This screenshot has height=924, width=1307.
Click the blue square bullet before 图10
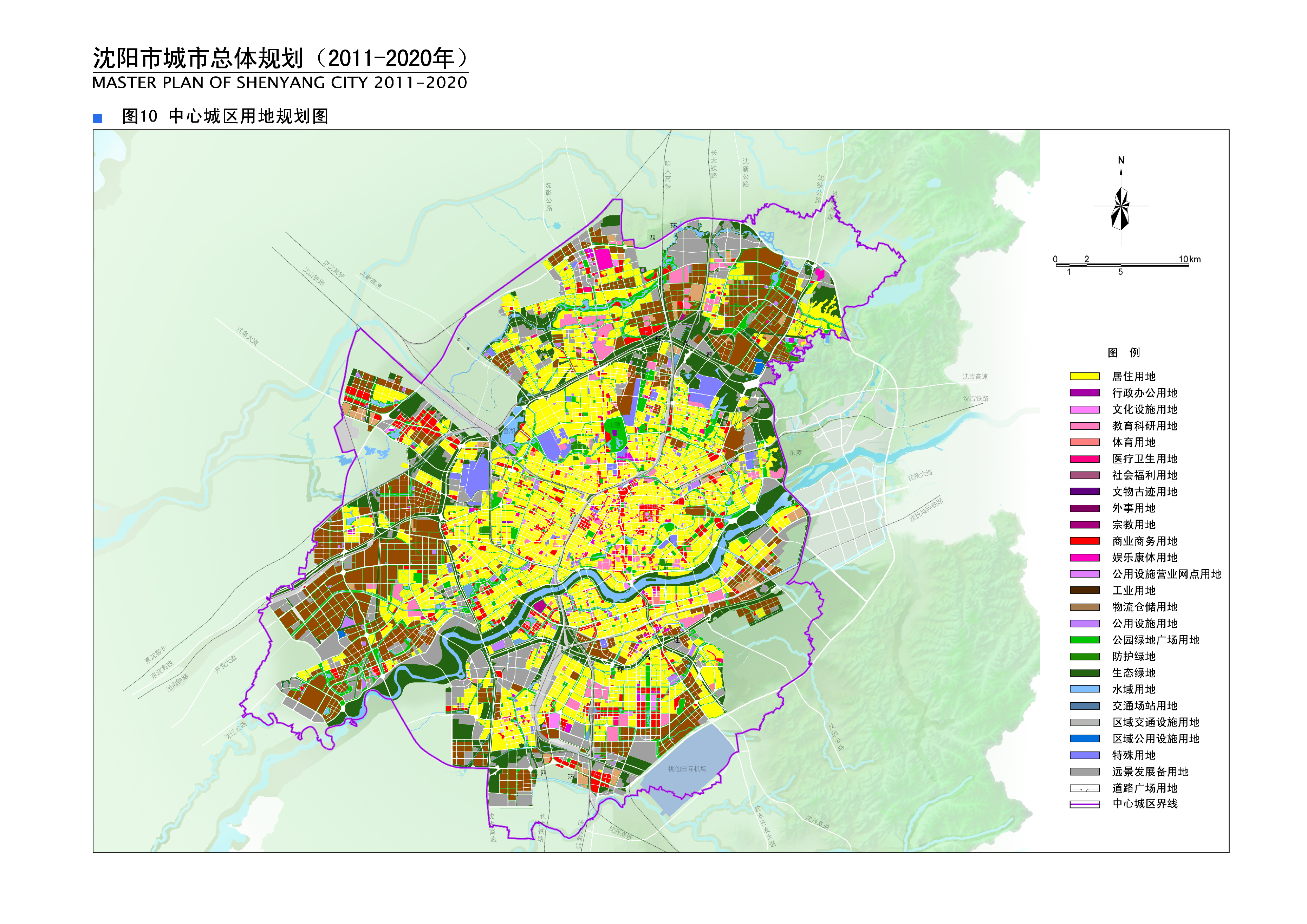98,118
